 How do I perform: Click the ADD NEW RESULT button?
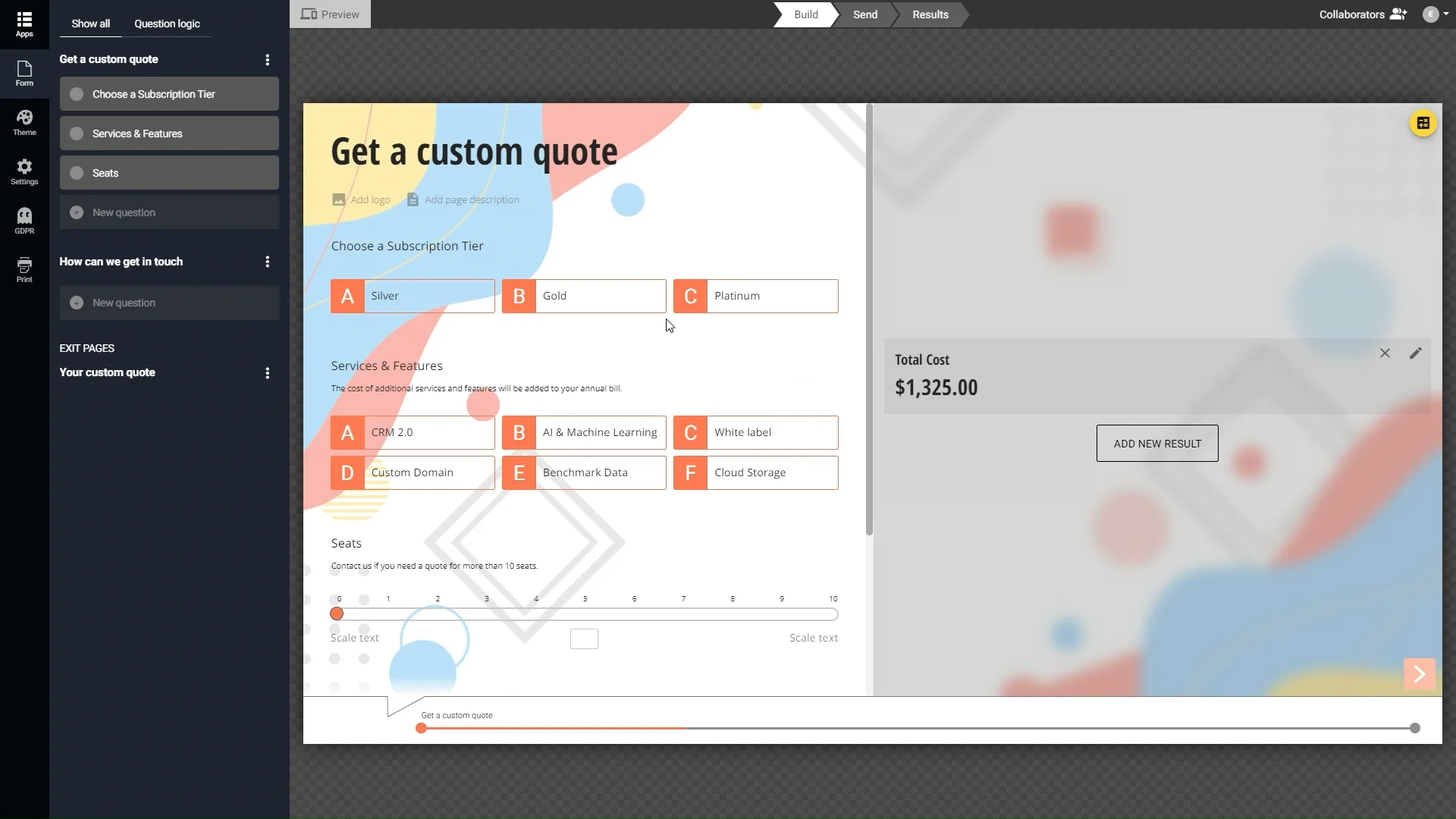[x=1156, y=443]
